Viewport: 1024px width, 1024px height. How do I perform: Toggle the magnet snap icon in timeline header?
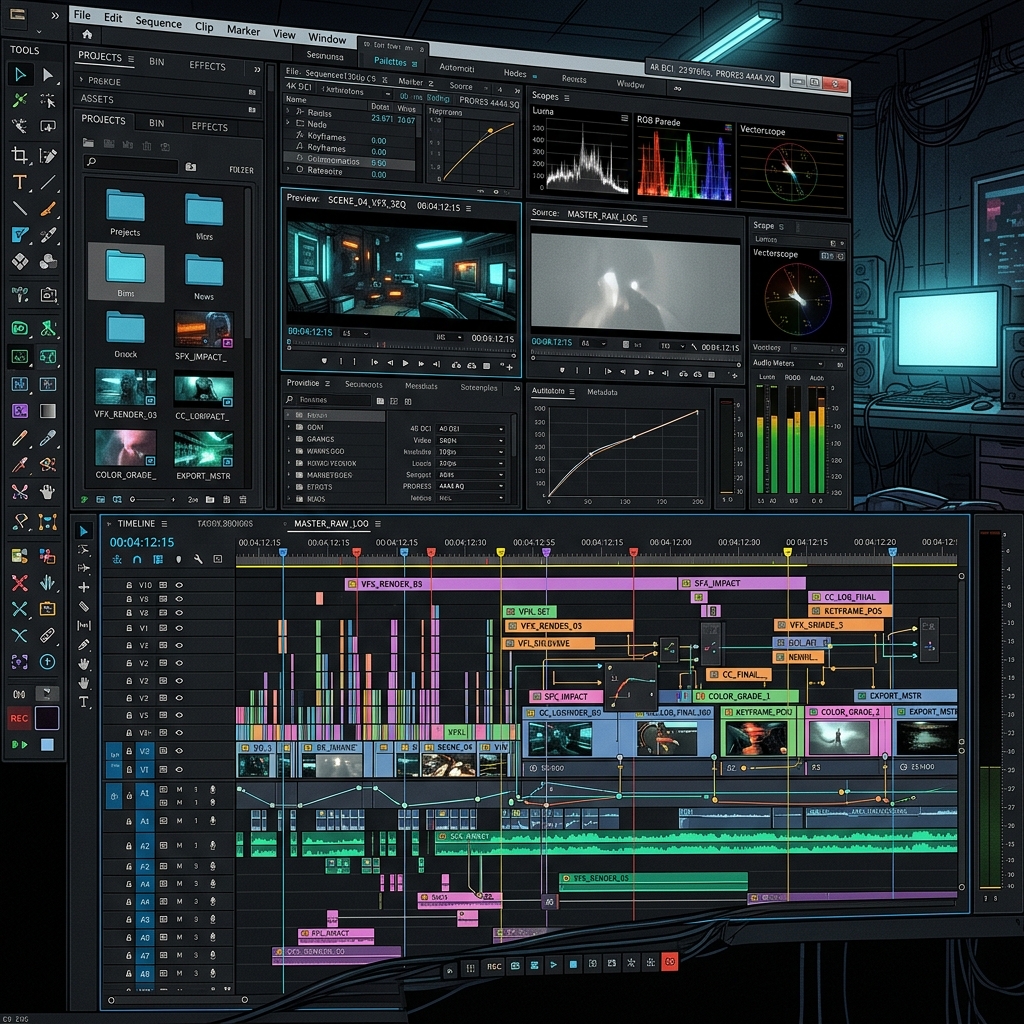(137, 559)
